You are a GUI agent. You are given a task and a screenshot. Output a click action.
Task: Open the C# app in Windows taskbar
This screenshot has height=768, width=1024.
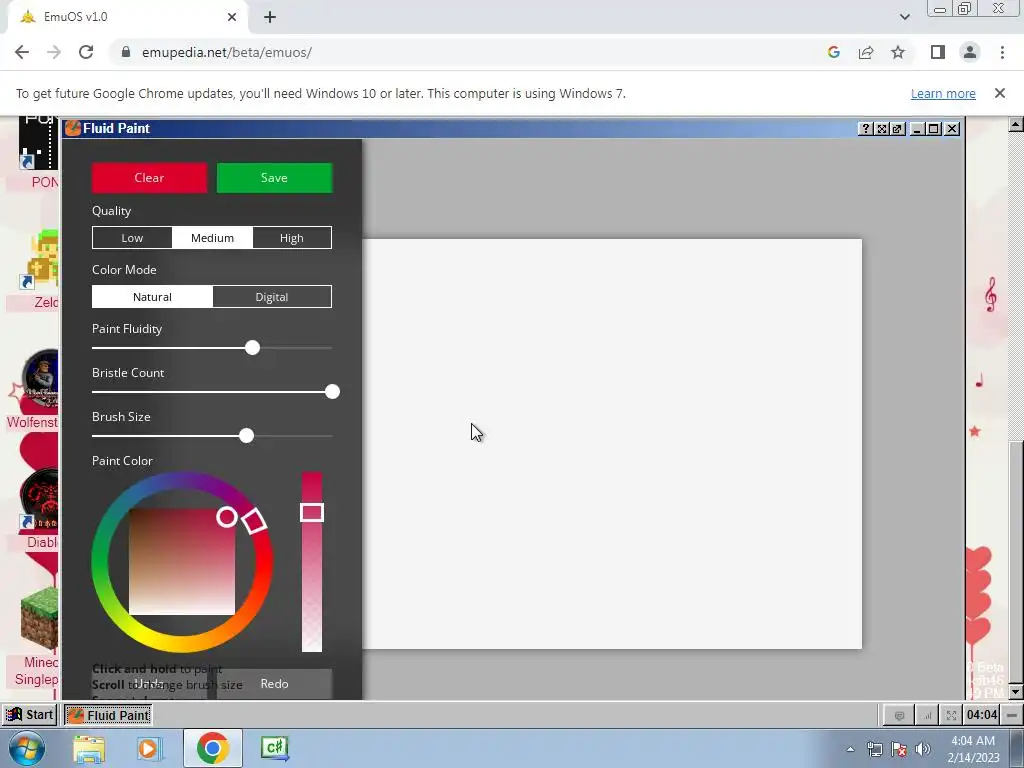tap(274, 748)
